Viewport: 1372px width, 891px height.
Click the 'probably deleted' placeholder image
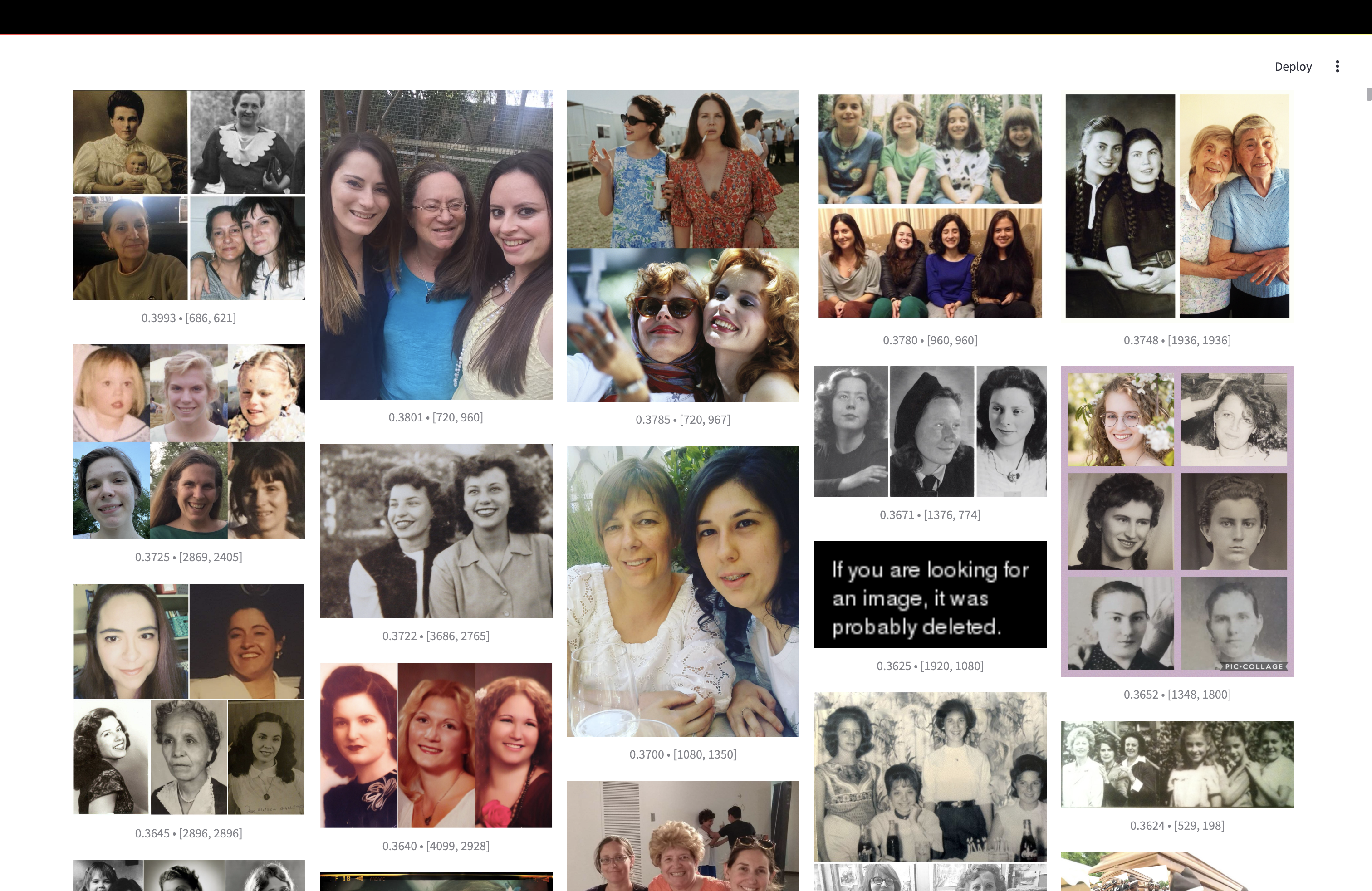929,594
